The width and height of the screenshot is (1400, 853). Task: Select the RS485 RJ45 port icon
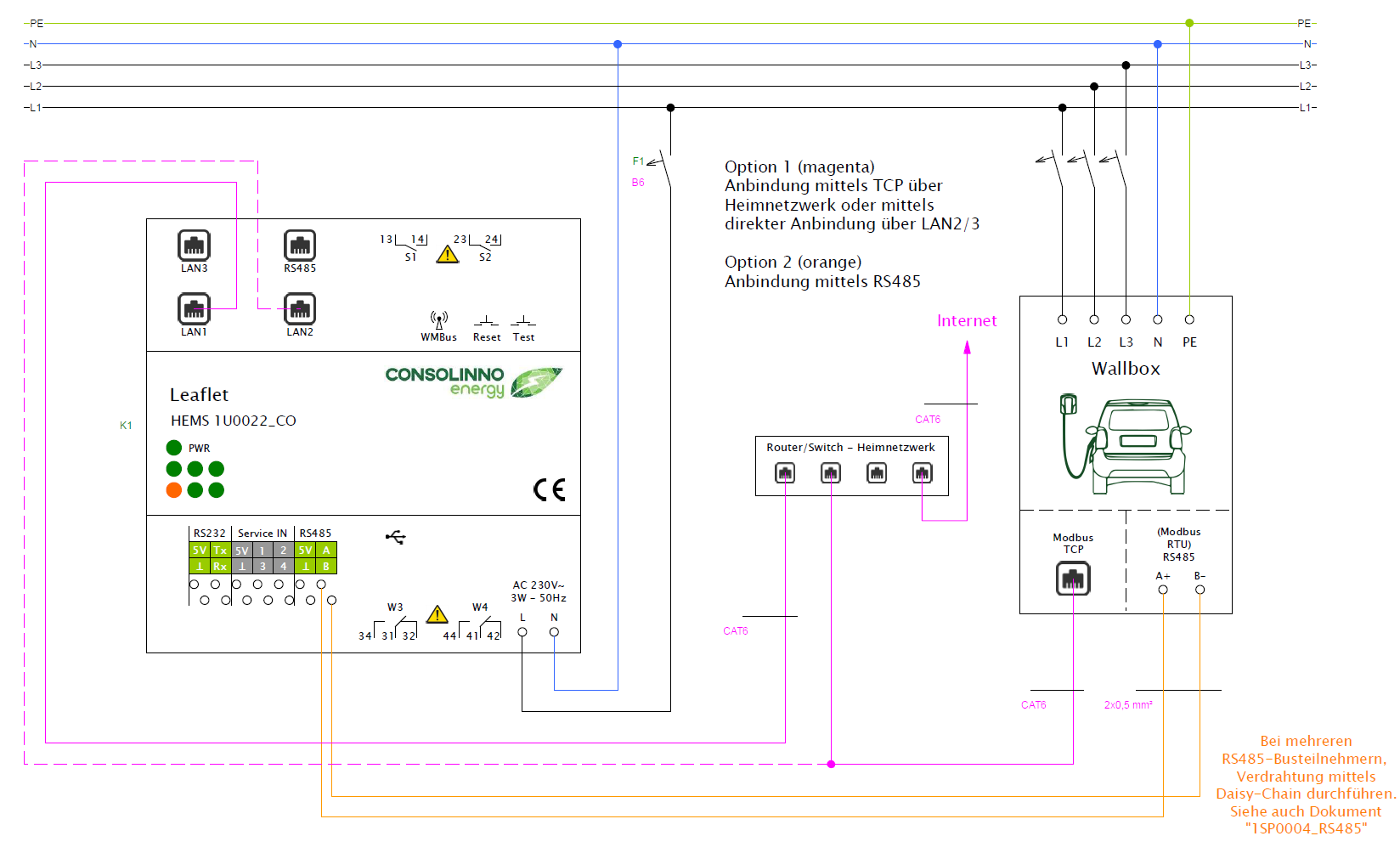300,244
